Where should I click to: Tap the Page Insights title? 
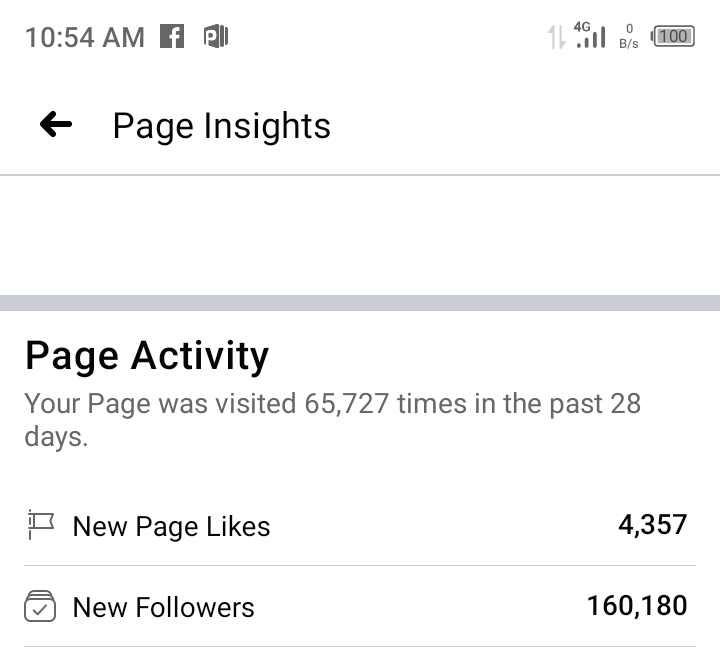pyautogui.click(x=222, y=126)
